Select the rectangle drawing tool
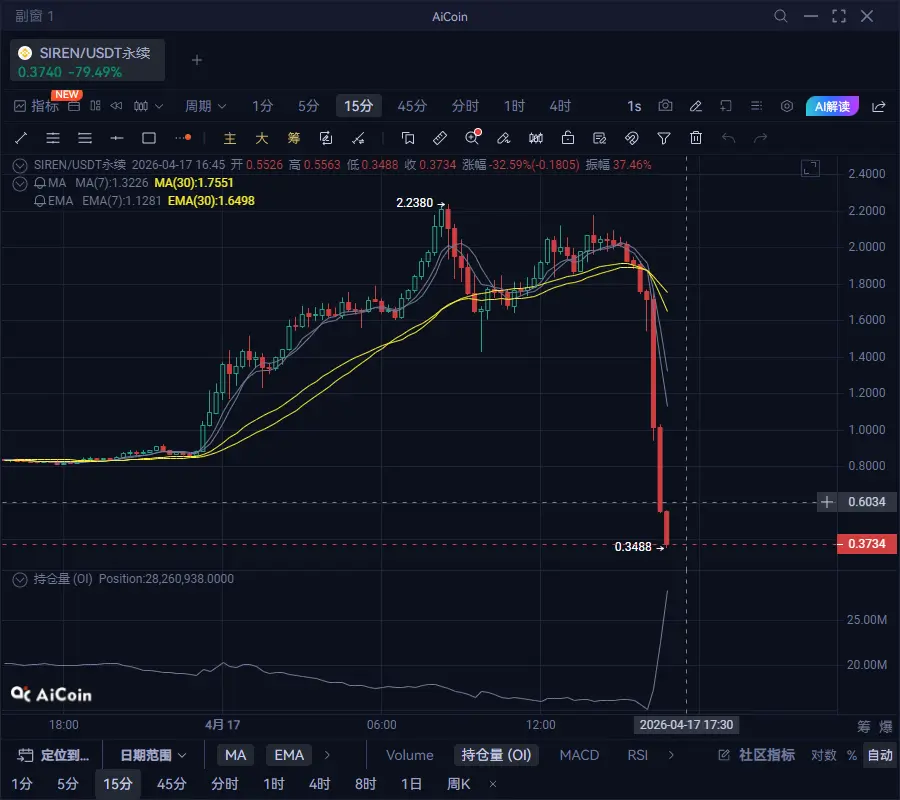 click(x=149, y=138)
